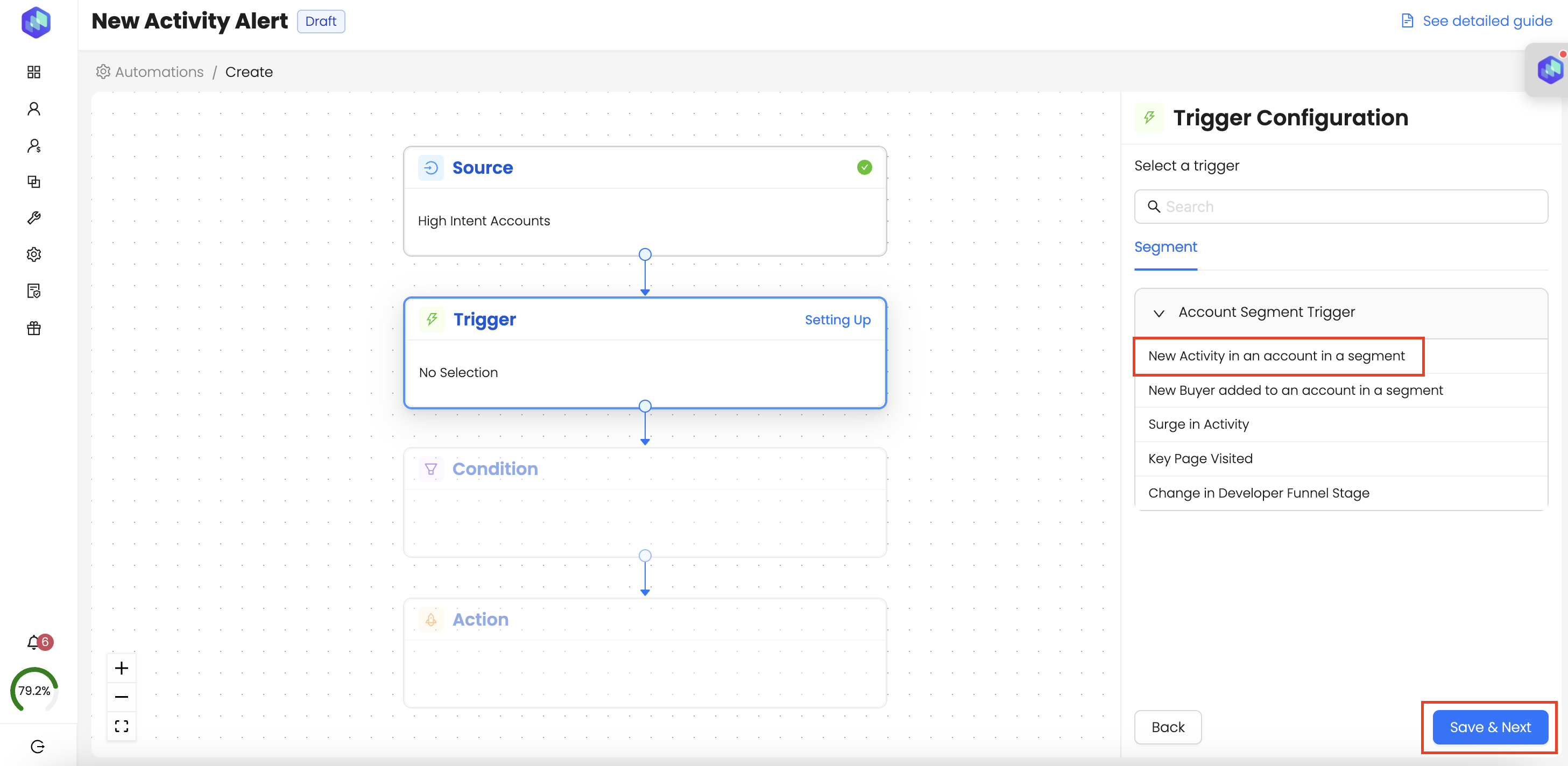Zoom out the canvas with minus button
The image size is (1568, 766).
[122, 697]
